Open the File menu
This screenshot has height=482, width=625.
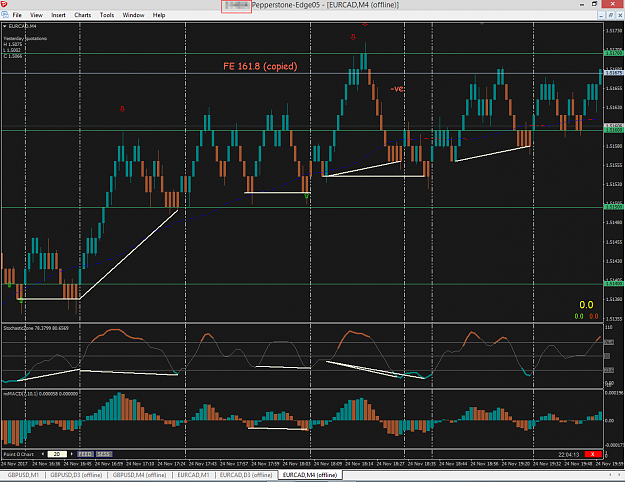click(17, 15)
